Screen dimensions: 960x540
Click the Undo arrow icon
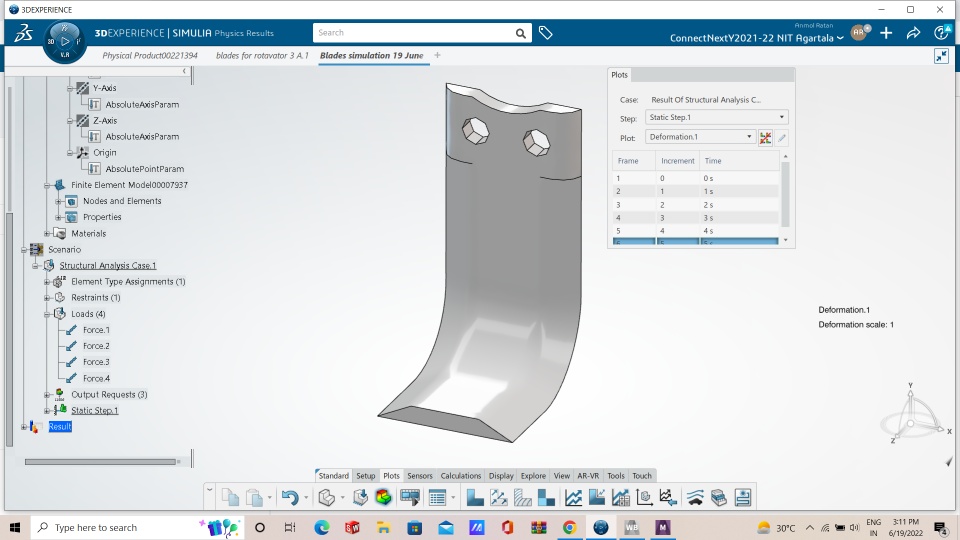pyautogui.click(x=290, y=497)
